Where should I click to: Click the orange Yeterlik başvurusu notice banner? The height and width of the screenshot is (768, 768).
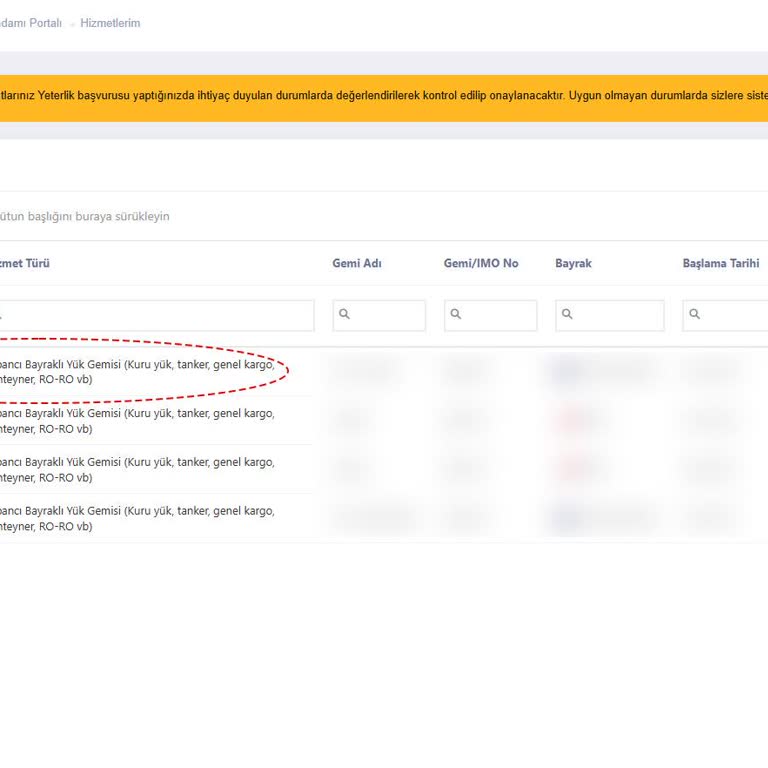click(x=384, y=97)
